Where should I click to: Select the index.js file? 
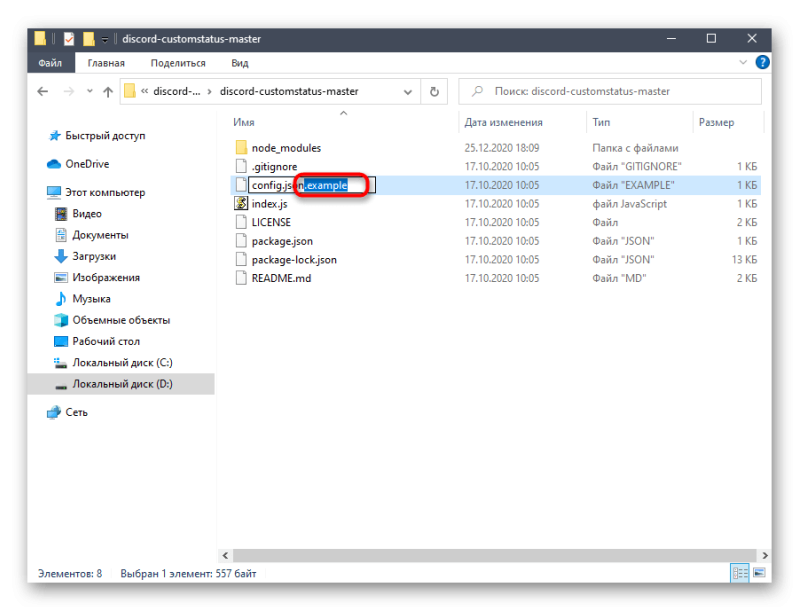[269, 204]
